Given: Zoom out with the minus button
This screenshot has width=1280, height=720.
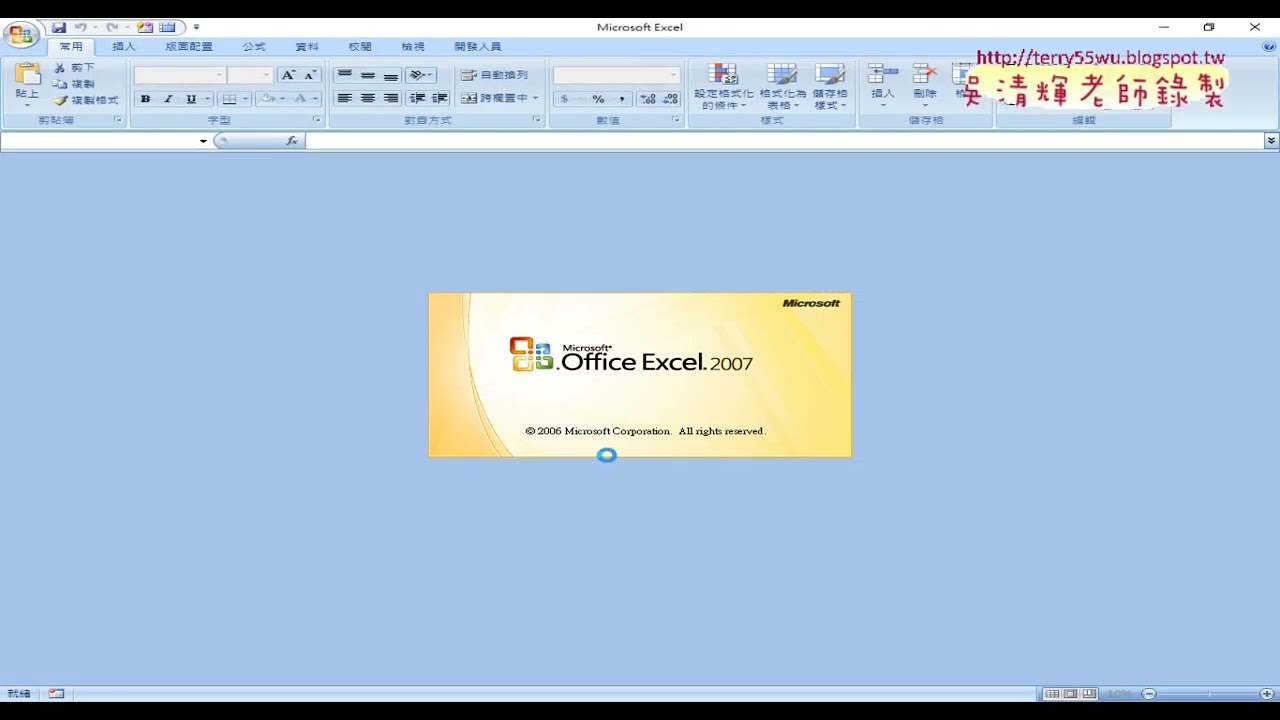Looking at the screenshot, I should (x=1149, y=694).
